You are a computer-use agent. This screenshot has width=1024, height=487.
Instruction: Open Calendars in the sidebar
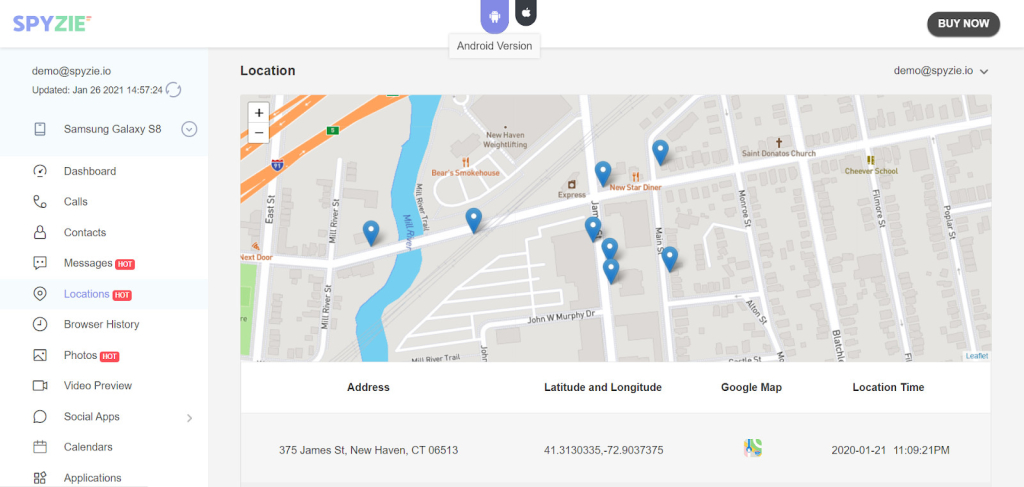[88, 447]
